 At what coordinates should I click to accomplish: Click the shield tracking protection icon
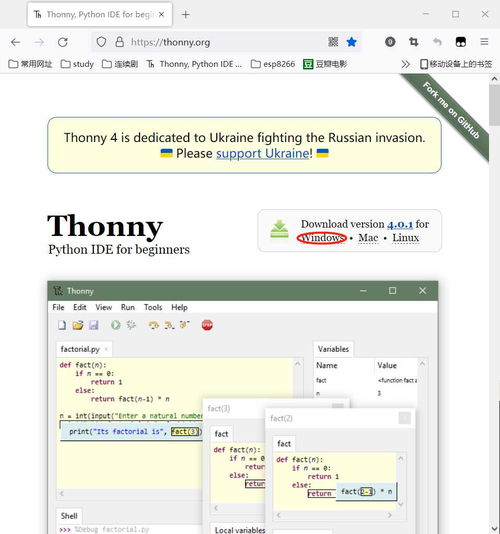101,42
